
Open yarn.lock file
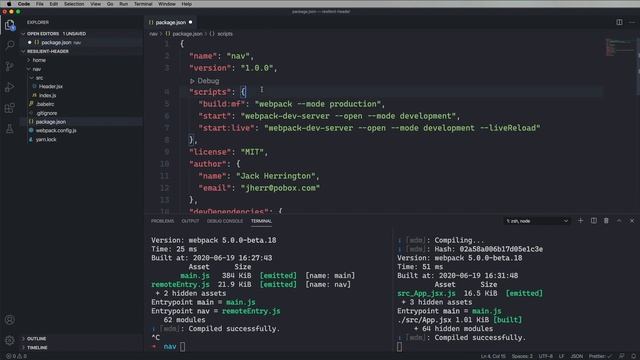pyautogui.click(x=46, y=140)
